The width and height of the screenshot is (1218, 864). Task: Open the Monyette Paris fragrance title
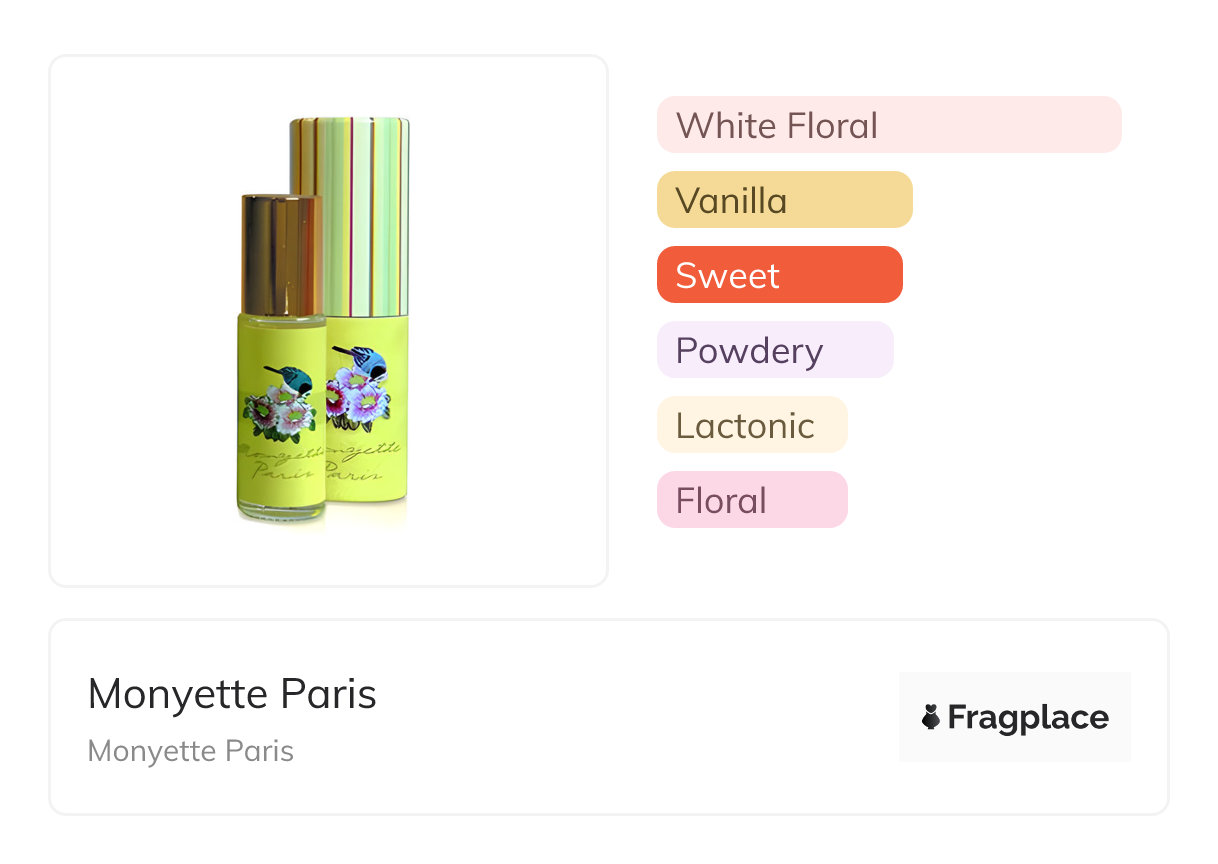(232, 694)
